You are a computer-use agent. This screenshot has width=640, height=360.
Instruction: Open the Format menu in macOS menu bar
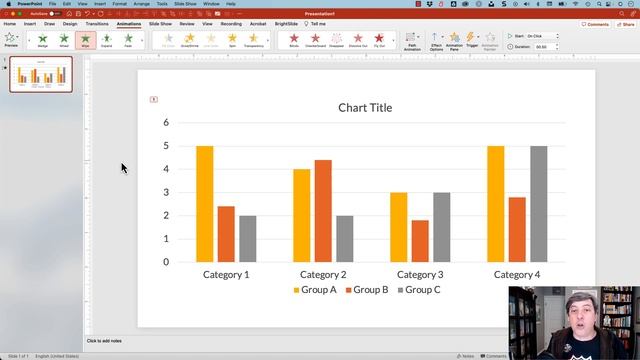pos(119,4)
